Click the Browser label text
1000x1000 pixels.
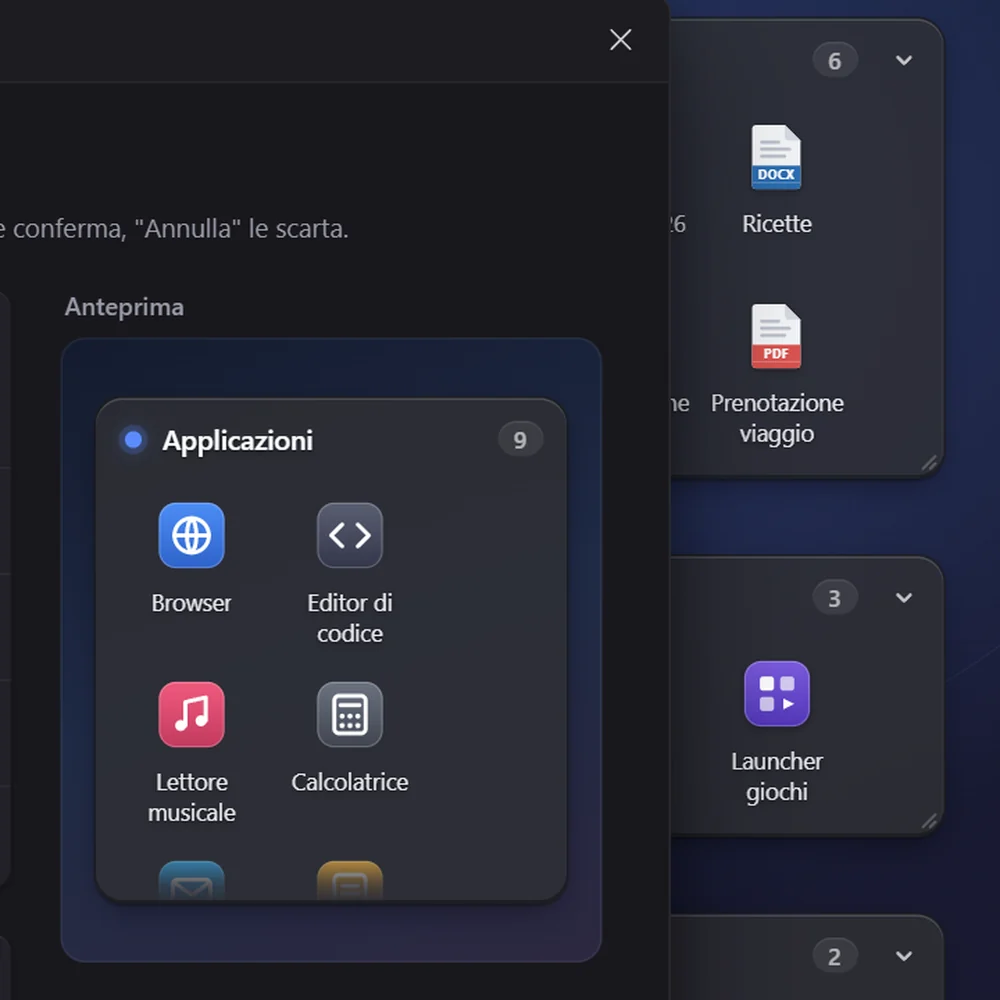click(x=191, y=603)
